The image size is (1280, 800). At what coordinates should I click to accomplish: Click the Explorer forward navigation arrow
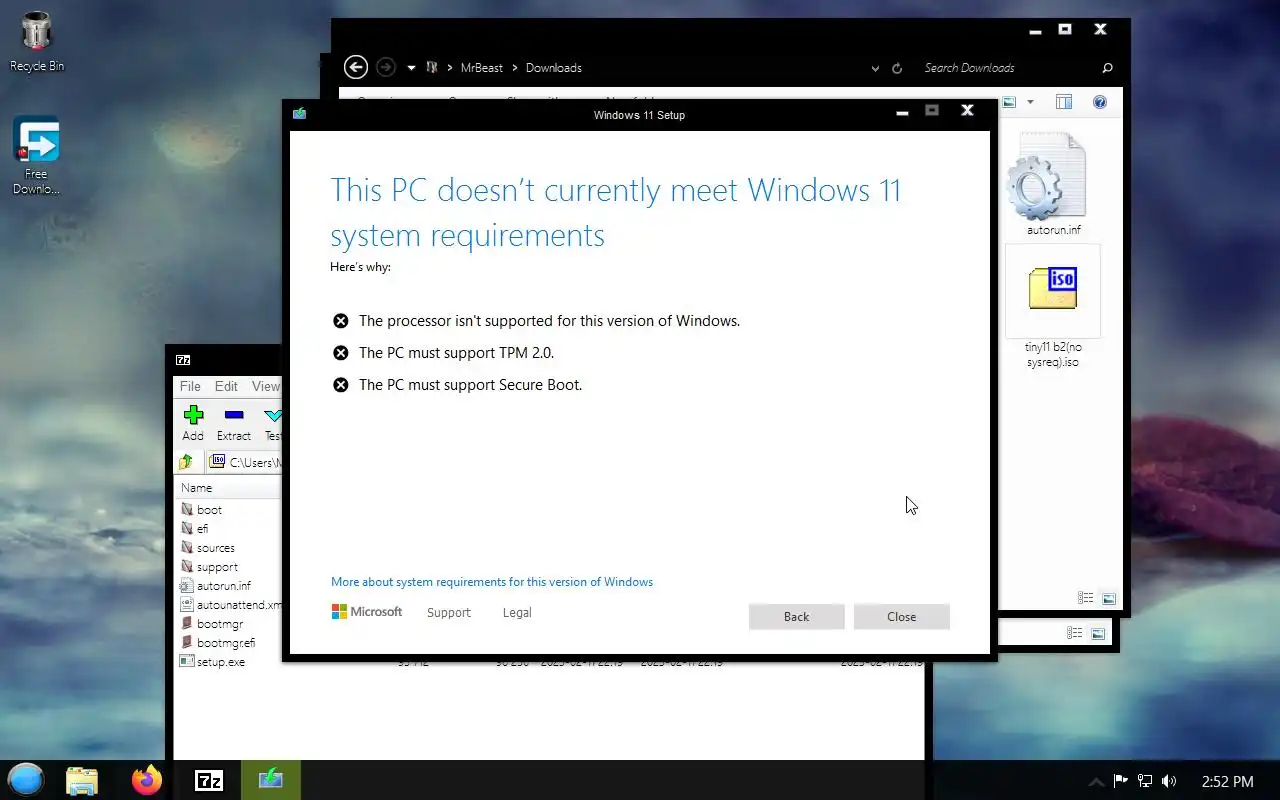tap(385, 67)
